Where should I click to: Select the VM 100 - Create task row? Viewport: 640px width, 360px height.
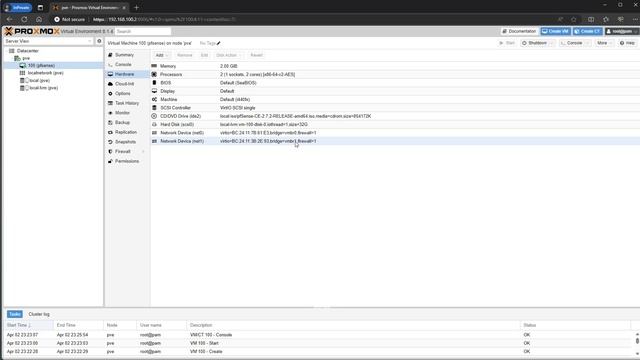(318, 351)
